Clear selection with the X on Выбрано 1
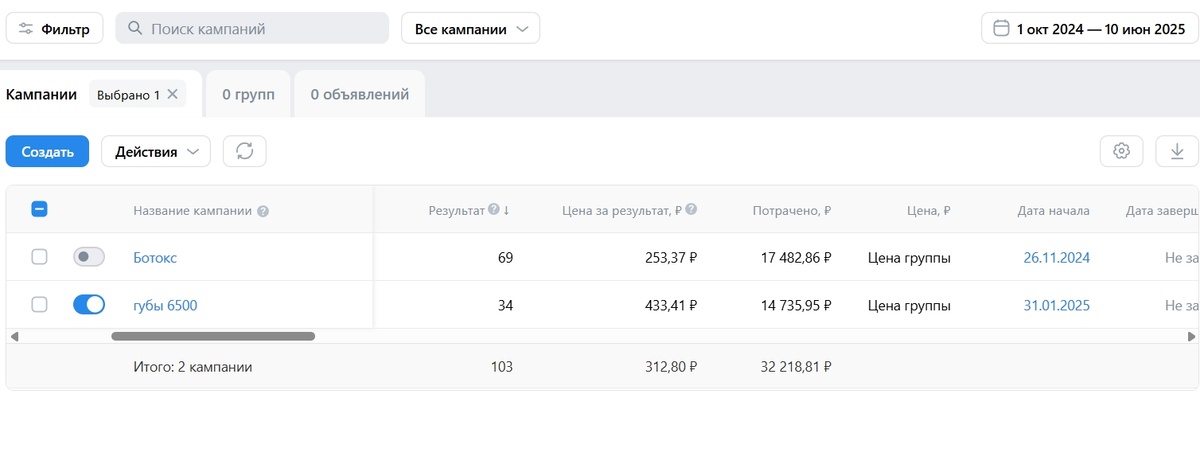The height and width of the screenshot is (460, 1200). pos(172,95)
